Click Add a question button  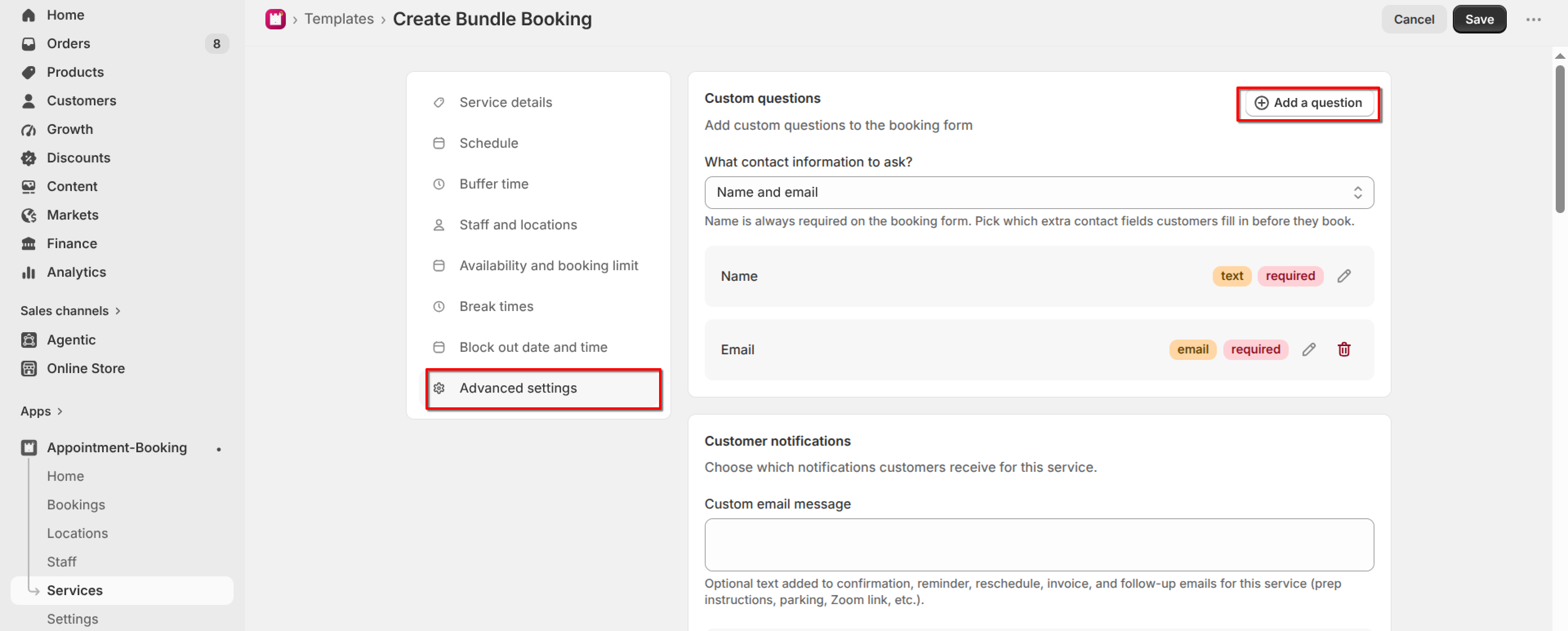pyautogui.click(x=1309, y=103)
